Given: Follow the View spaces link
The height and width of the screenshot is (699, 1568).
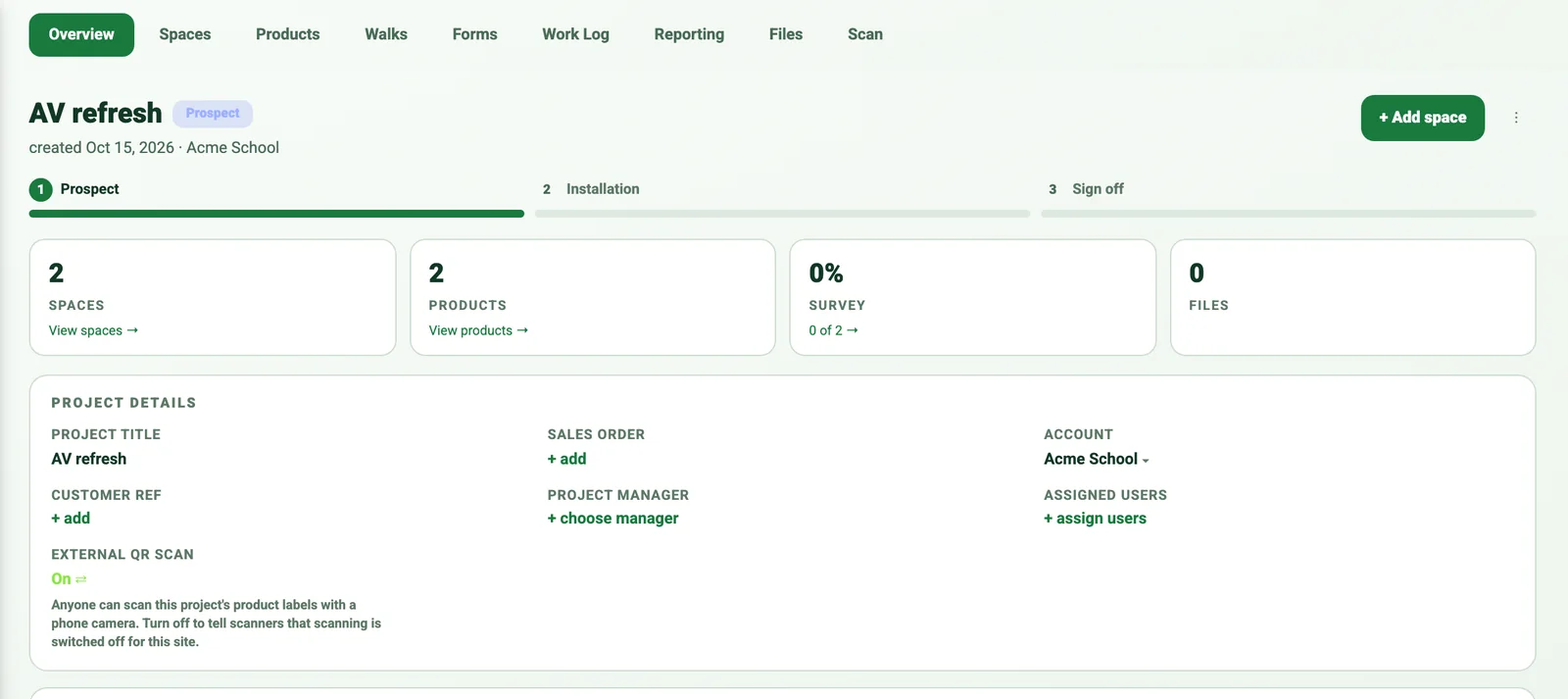Looking at the screenshot, I should (x=93, y=330).
